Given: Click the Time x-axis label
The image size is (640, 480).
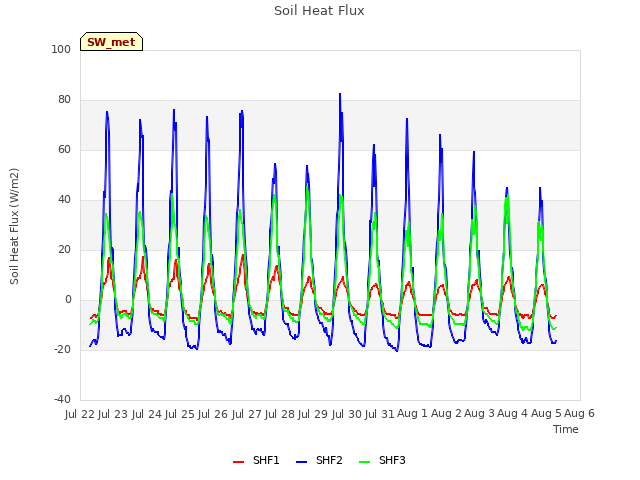Looking at the screenshot, I should click(x=565, y=429).
